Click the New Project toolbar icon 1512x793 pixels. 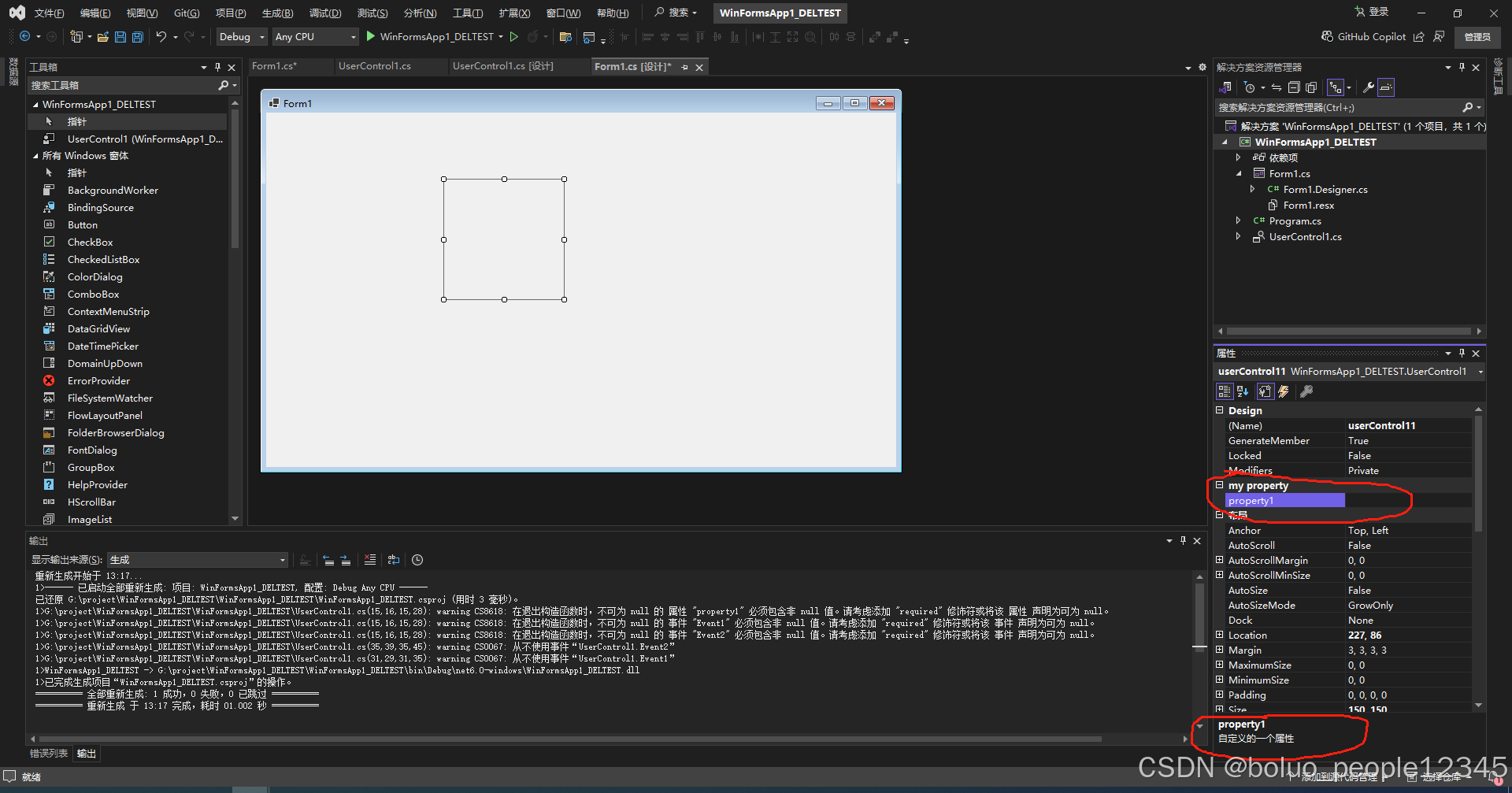[76, 37]
